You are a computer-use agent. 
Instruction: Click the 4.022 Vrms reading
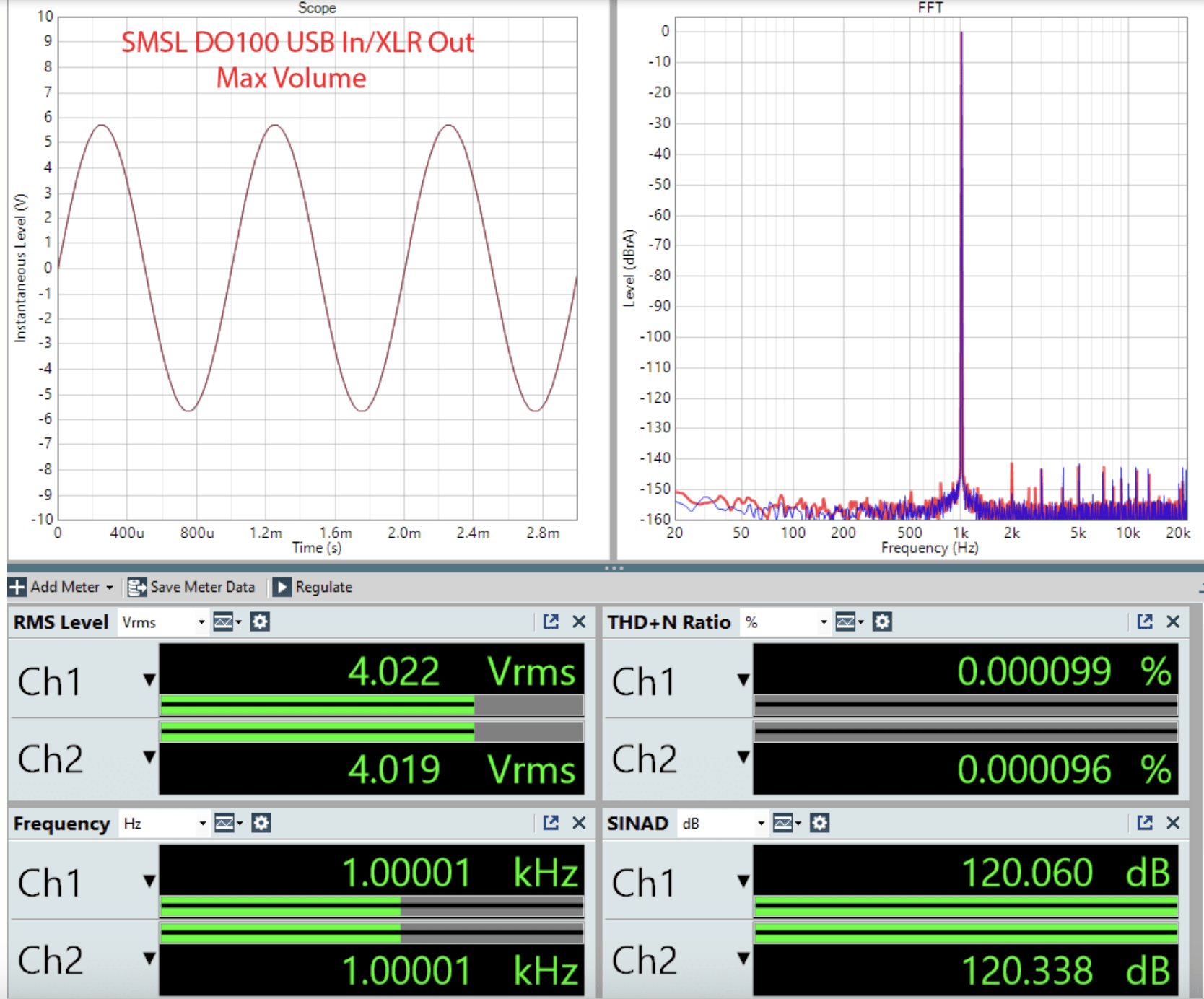pos(462,671)
